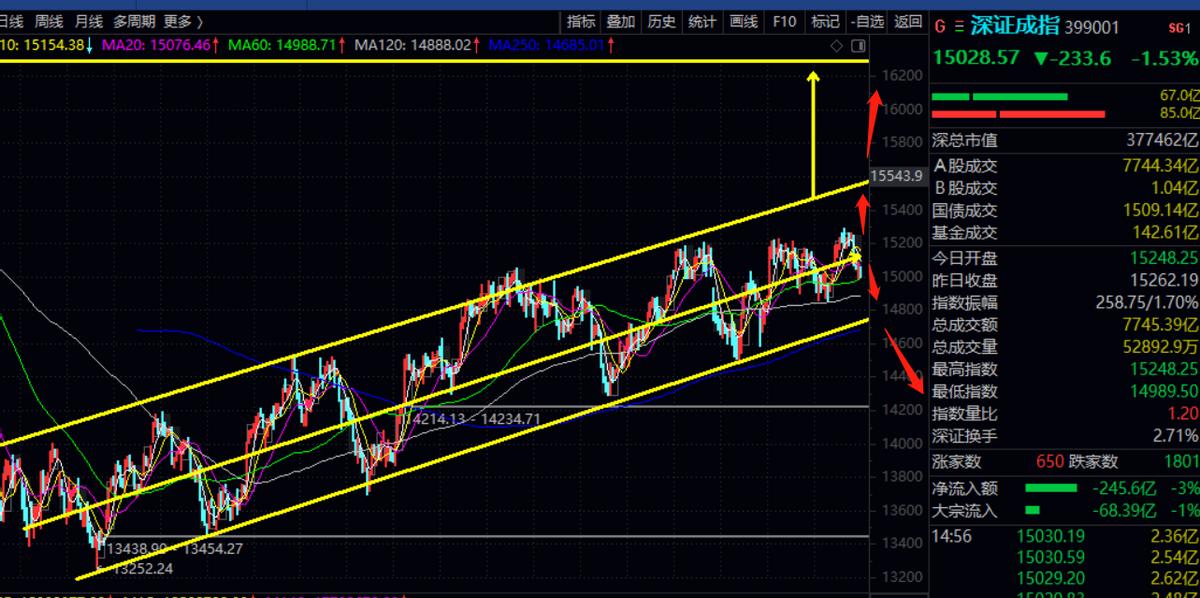Click the 指数量比 value 1.20
The height and width of the screenshot is (598, 1200).
(1182, 413)
